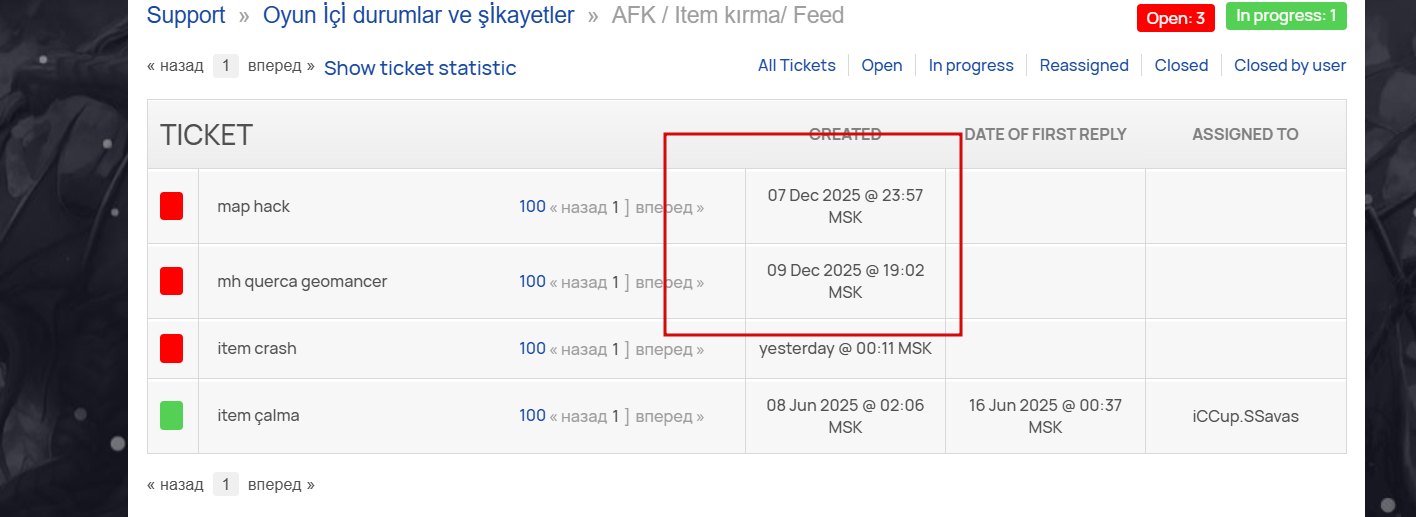Open Oyun İçİ durumlar ve şİkayetler breadcrumb
The width and height of the screenshot is (1416, 517).
coord(418,16)
